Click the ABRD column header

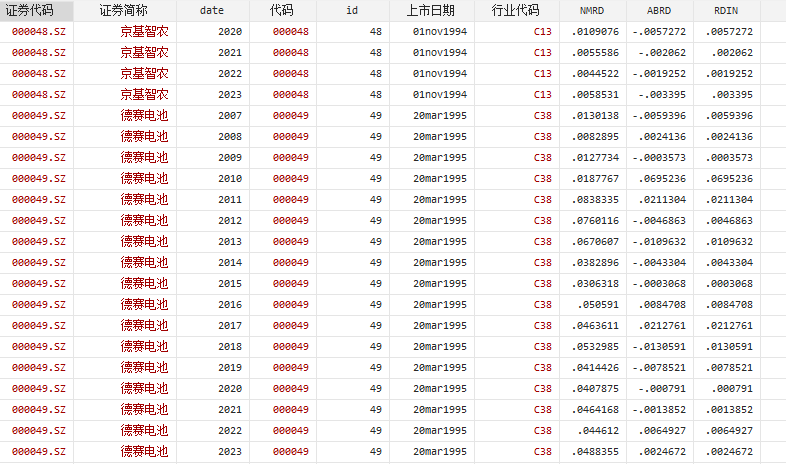[x=659, y=11]
